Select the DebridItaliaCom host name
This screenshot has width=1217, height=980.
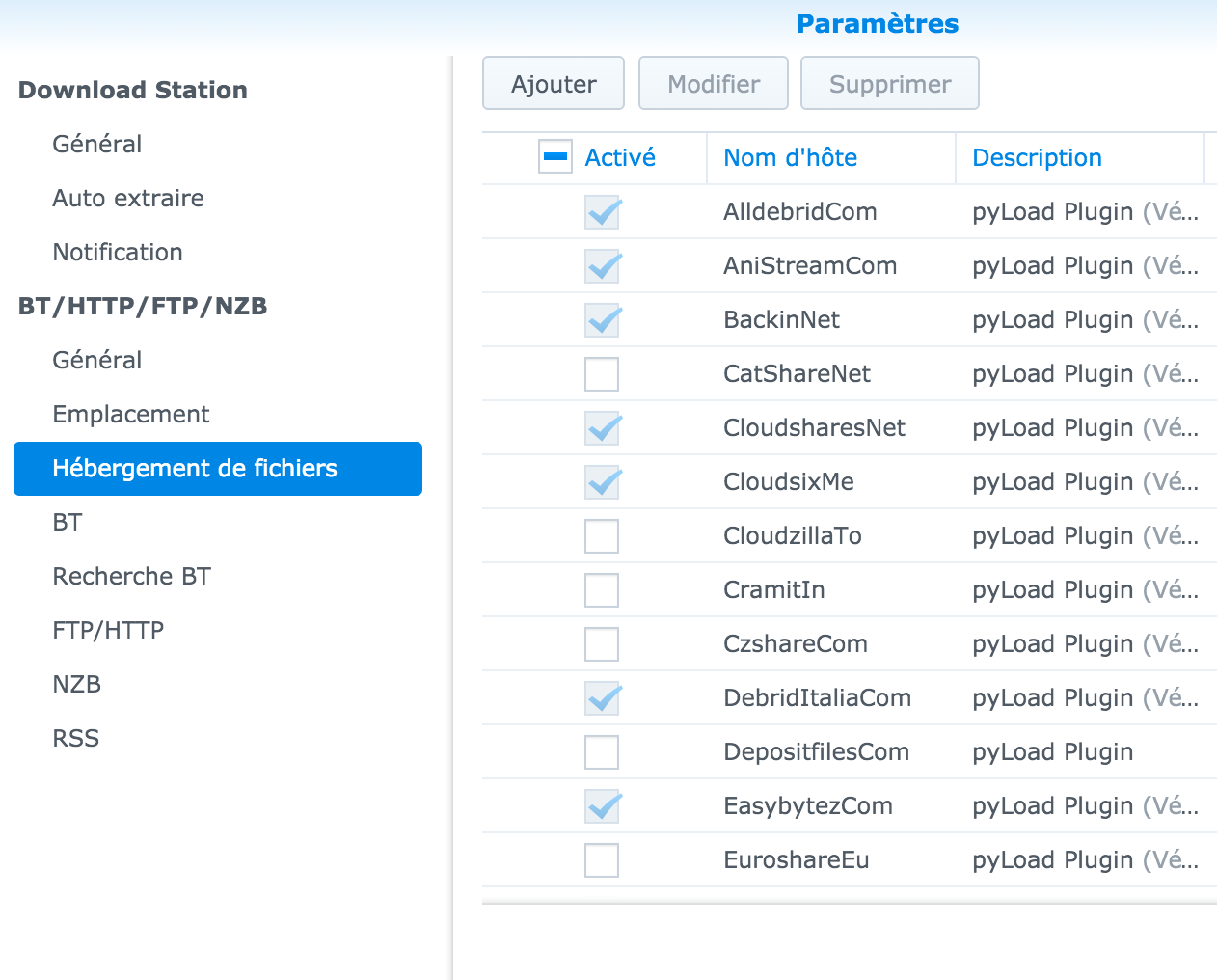[x=818, y=697]
